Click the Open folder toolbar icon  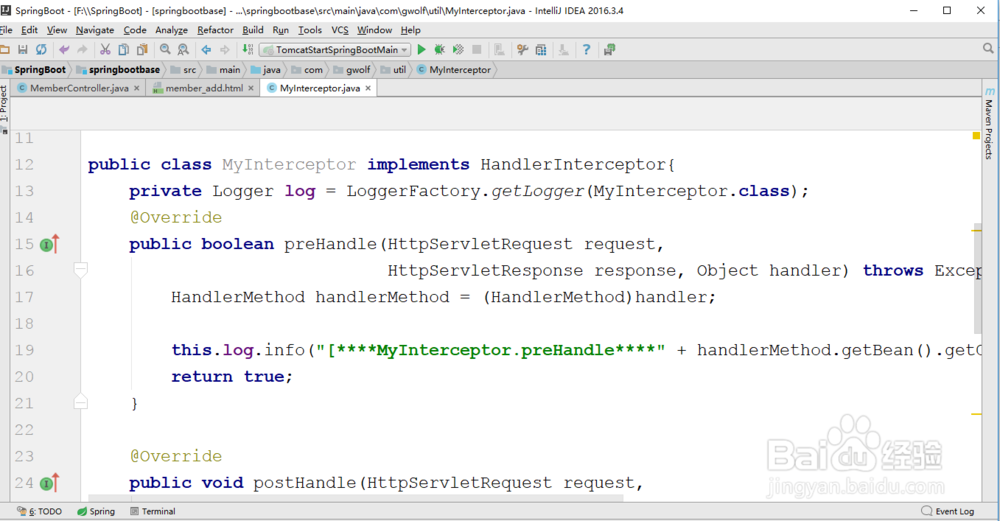(4, 50)
